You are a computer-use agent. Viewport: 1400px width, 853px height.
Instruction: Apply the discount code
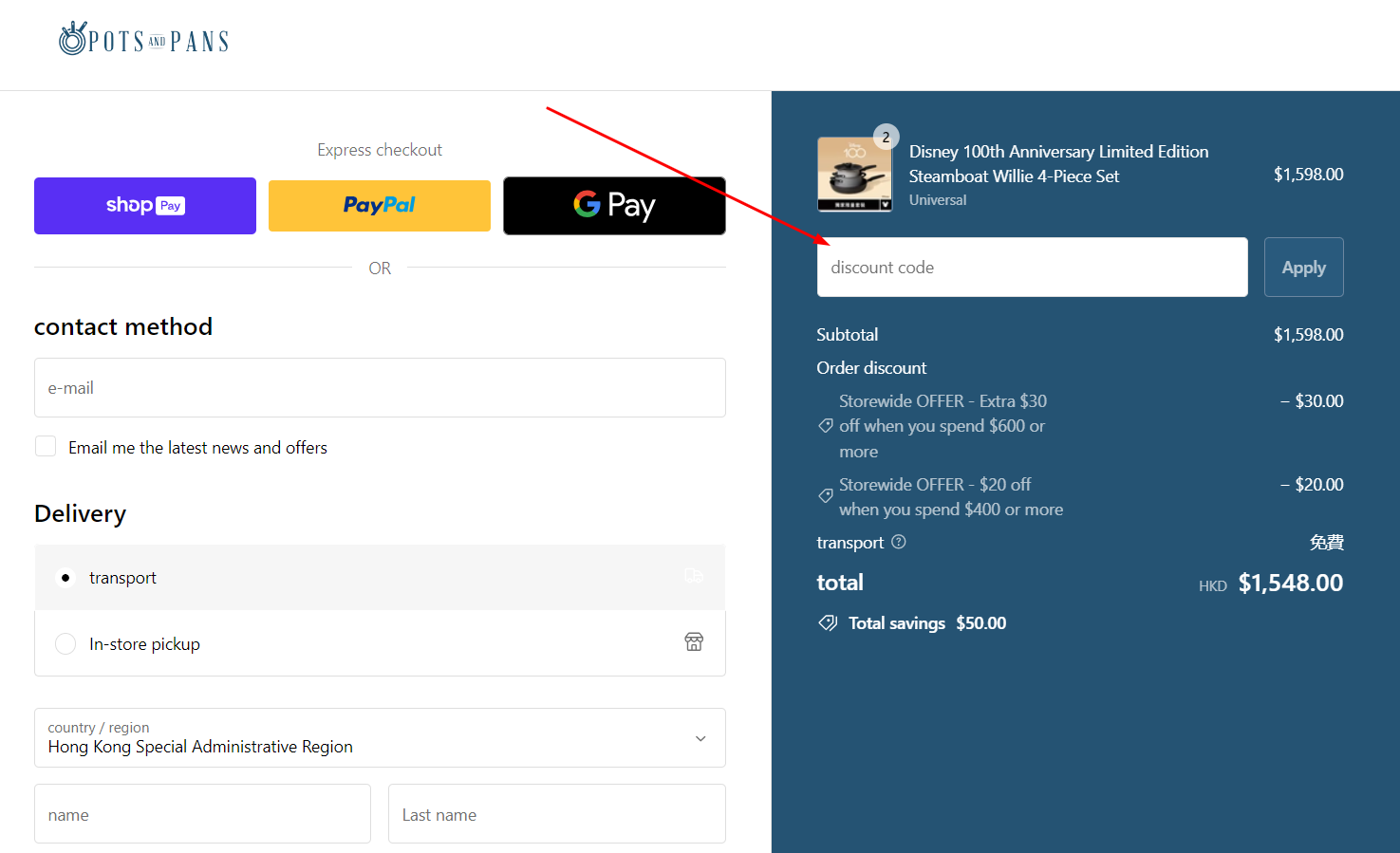(x=1304, y=268)
